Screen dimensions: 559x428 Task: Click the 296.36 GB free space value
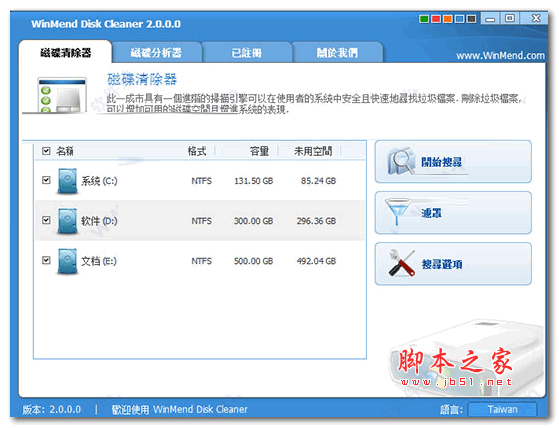coord(316,221)
